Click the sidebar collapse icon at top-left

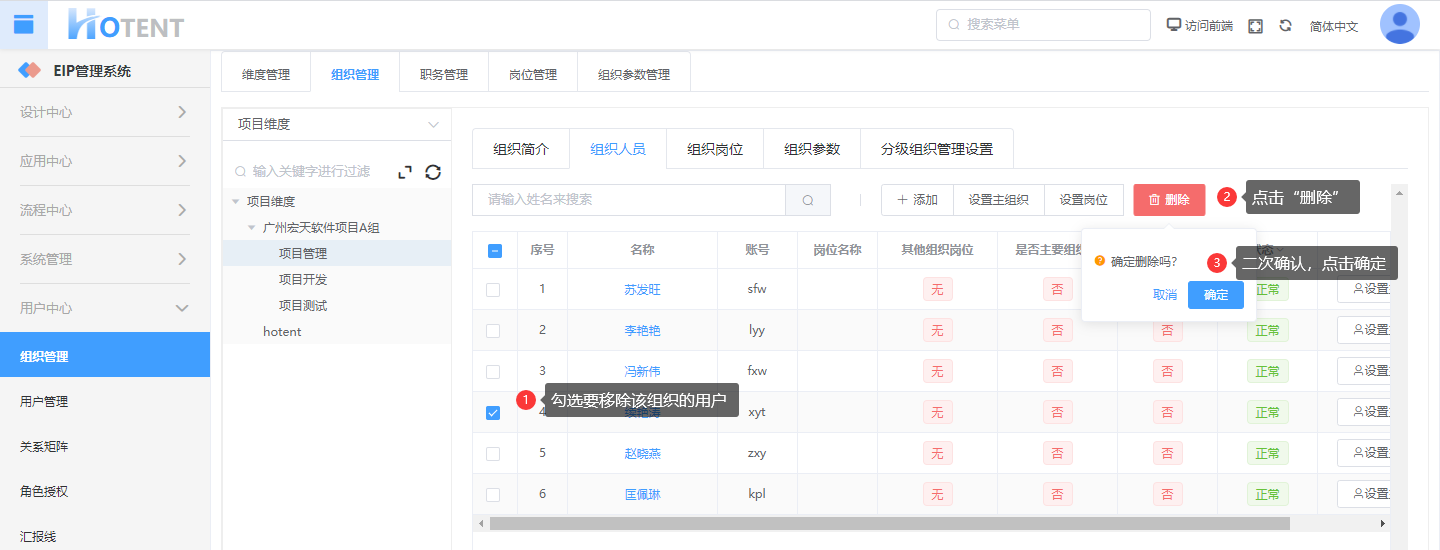23,25
